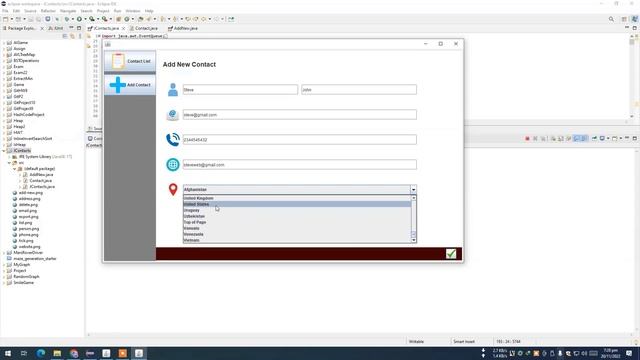This screenshot has width=640, height=360.
Task: Click the taskbar notification center icon
Action: pos(629,353)
